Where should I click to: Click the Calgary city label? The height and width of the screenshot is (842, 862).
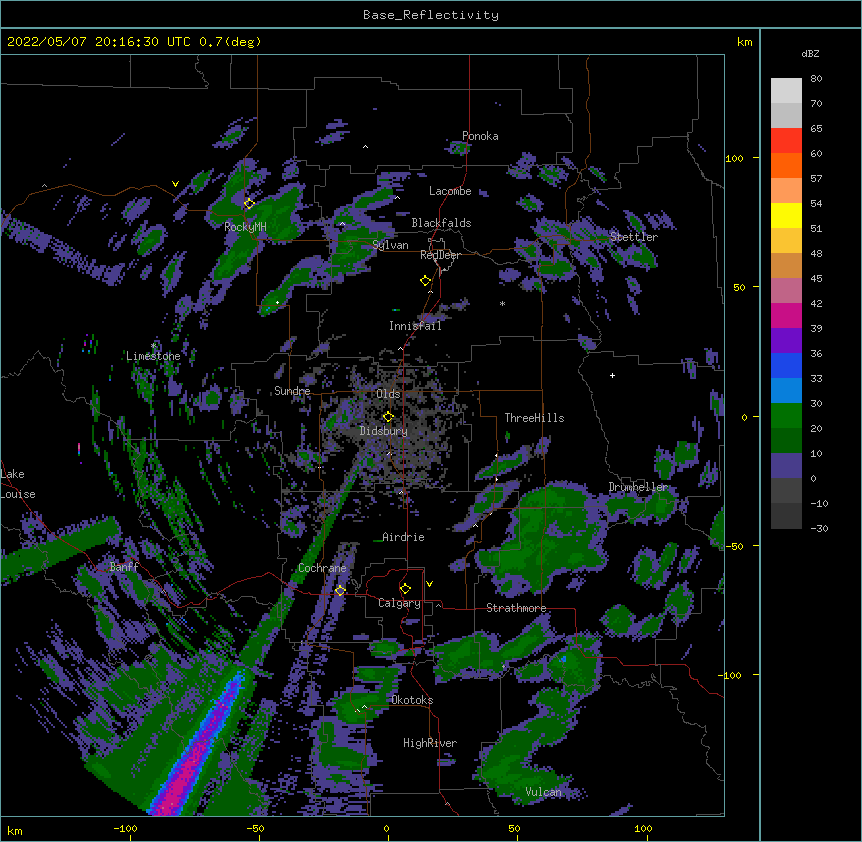click(399, 603)
